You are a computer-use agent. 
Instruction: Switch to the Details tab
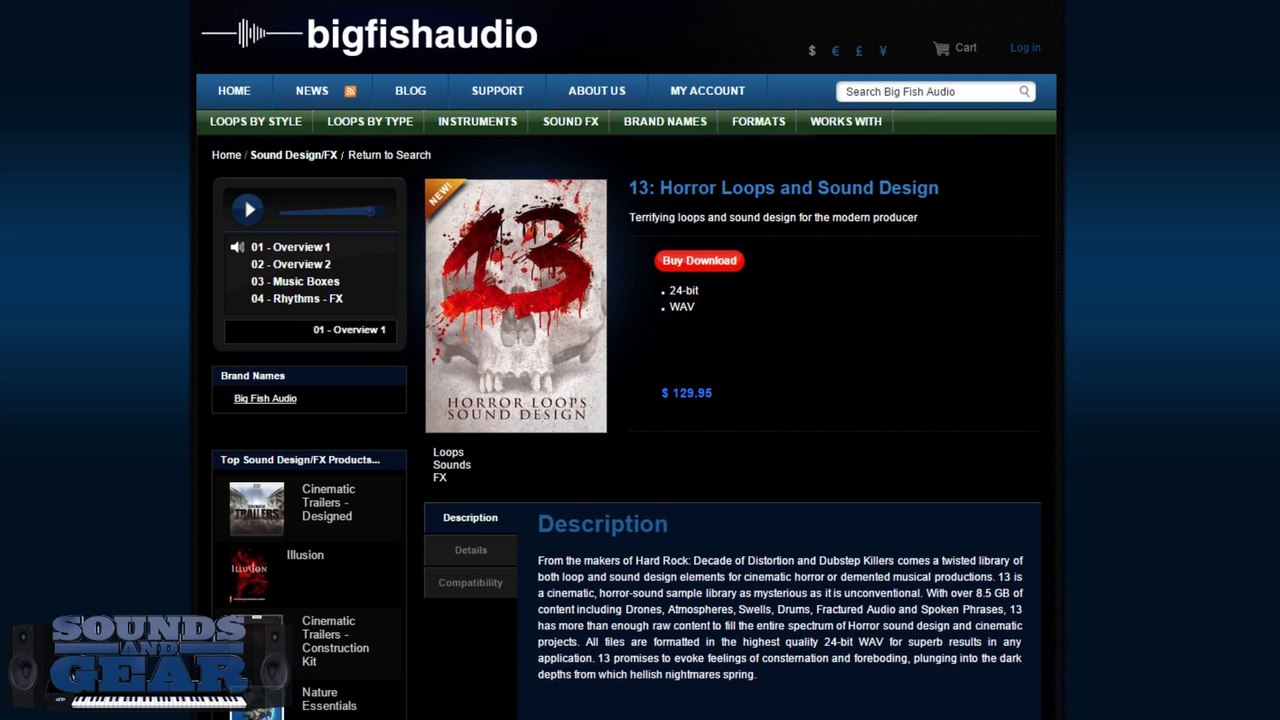(470, 550)
